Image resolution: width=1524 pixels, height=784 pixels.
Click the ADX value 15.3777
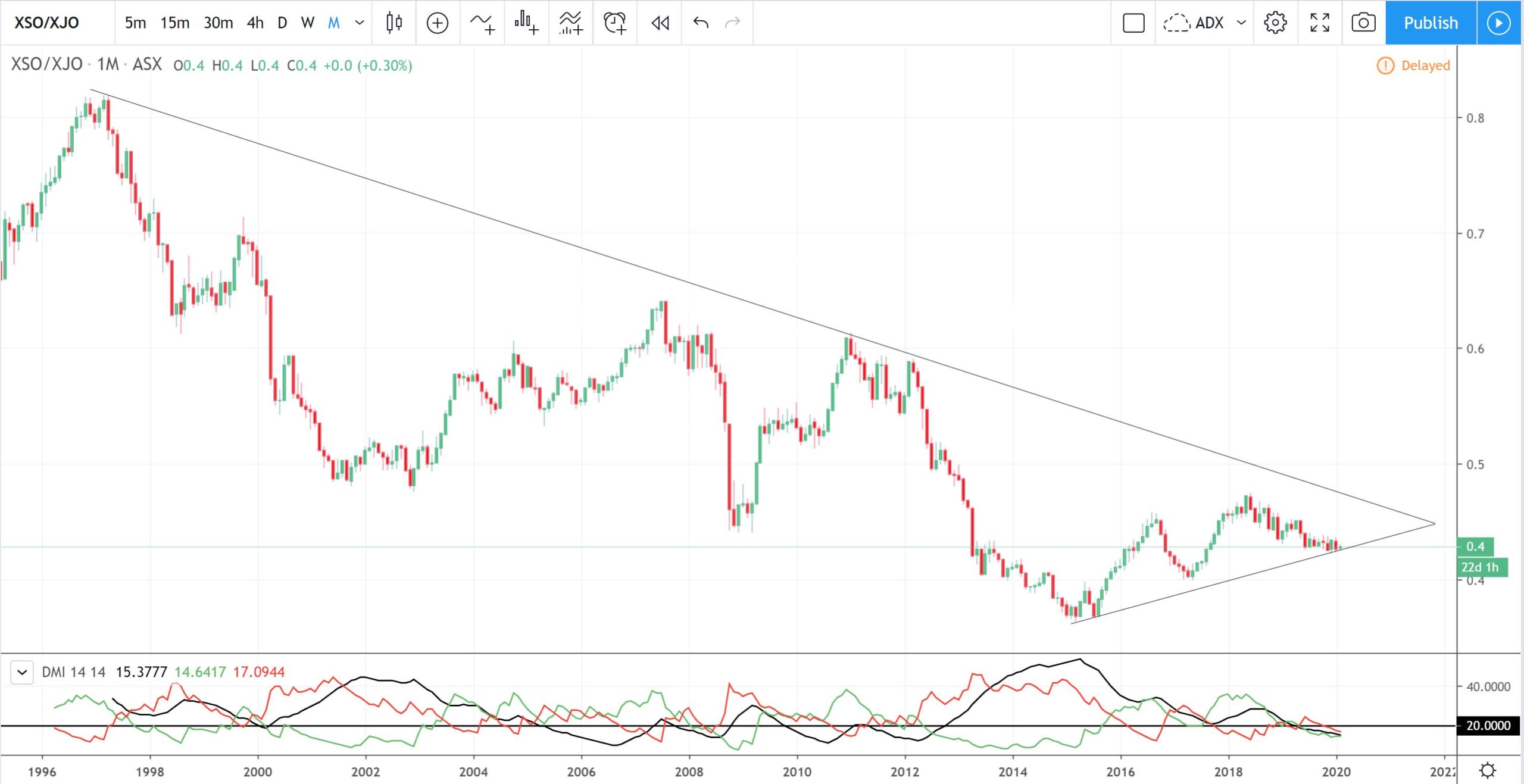pos(141,672)
